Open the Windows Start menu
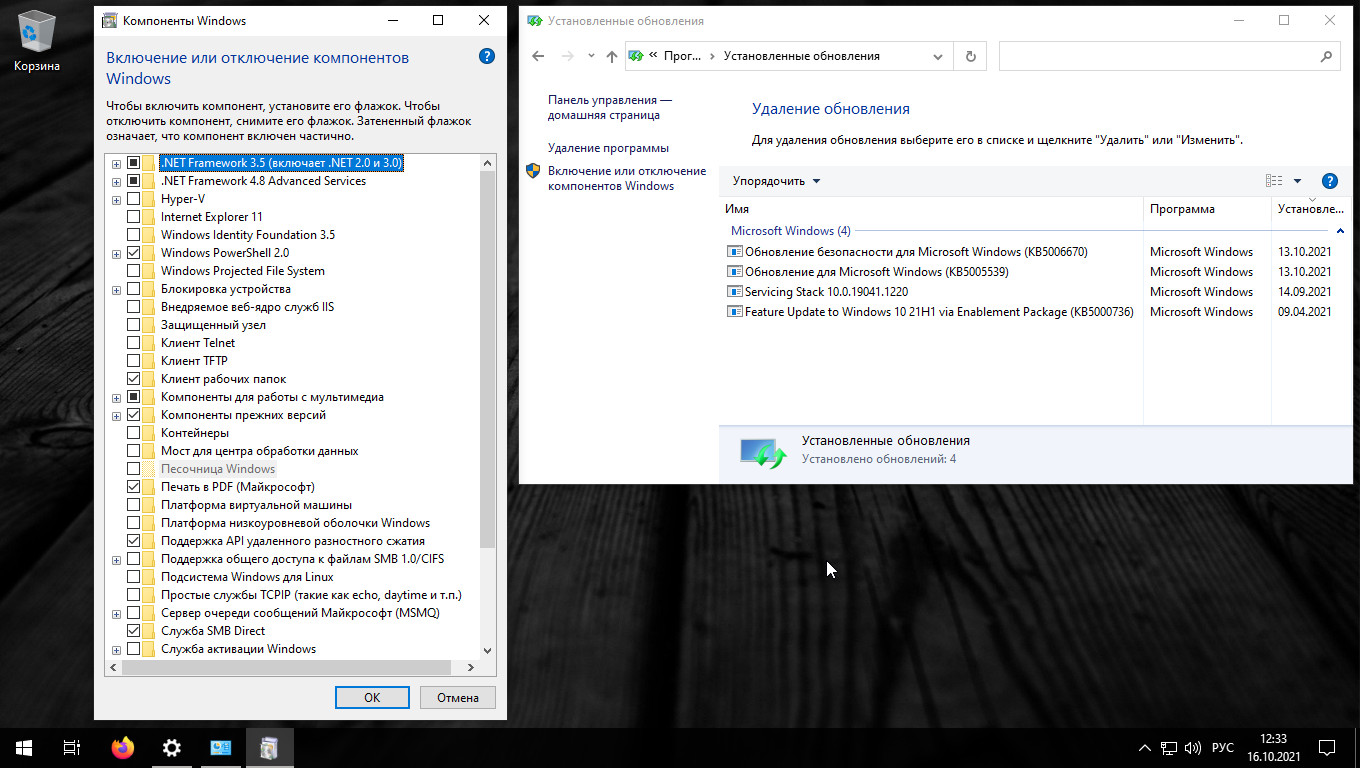Screen dimensions: 1360x768 [24, 748]
